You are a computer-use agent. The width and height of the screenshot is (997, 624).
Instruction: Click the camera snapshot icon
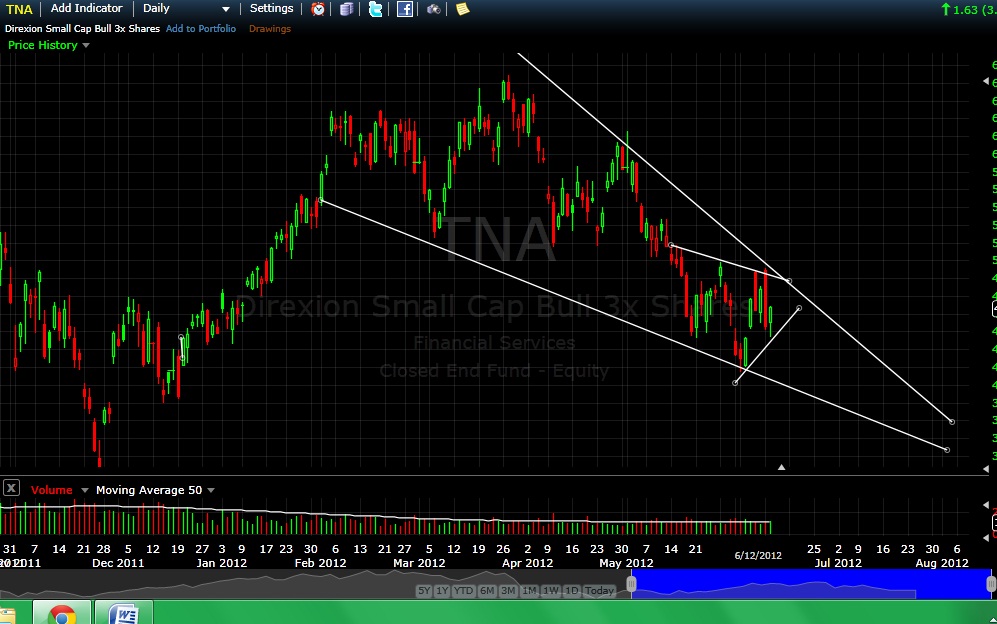434,9
